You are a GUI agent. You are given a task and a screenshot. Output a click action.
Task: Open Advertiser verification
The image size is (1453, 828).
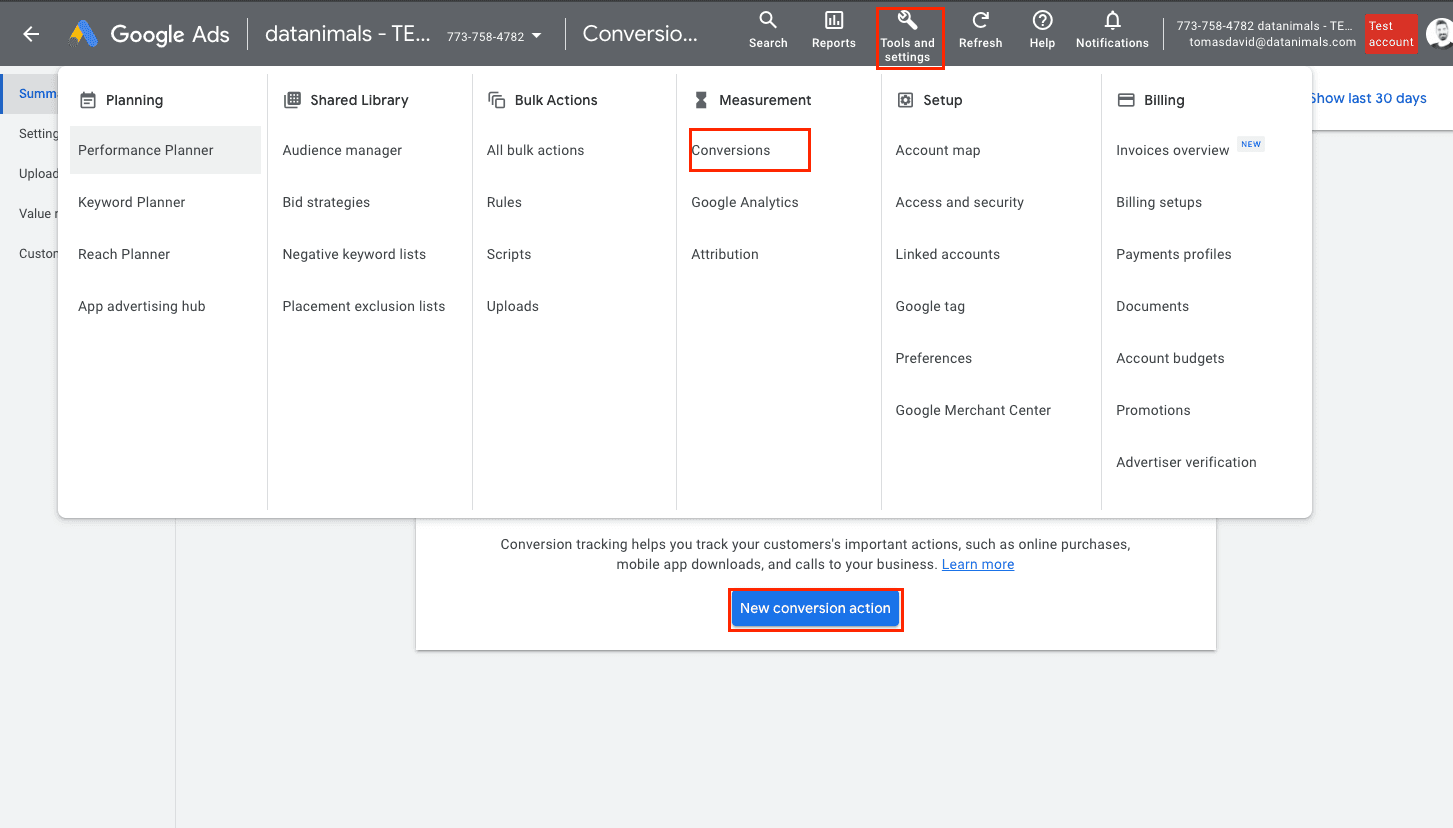click(1186, 462)
